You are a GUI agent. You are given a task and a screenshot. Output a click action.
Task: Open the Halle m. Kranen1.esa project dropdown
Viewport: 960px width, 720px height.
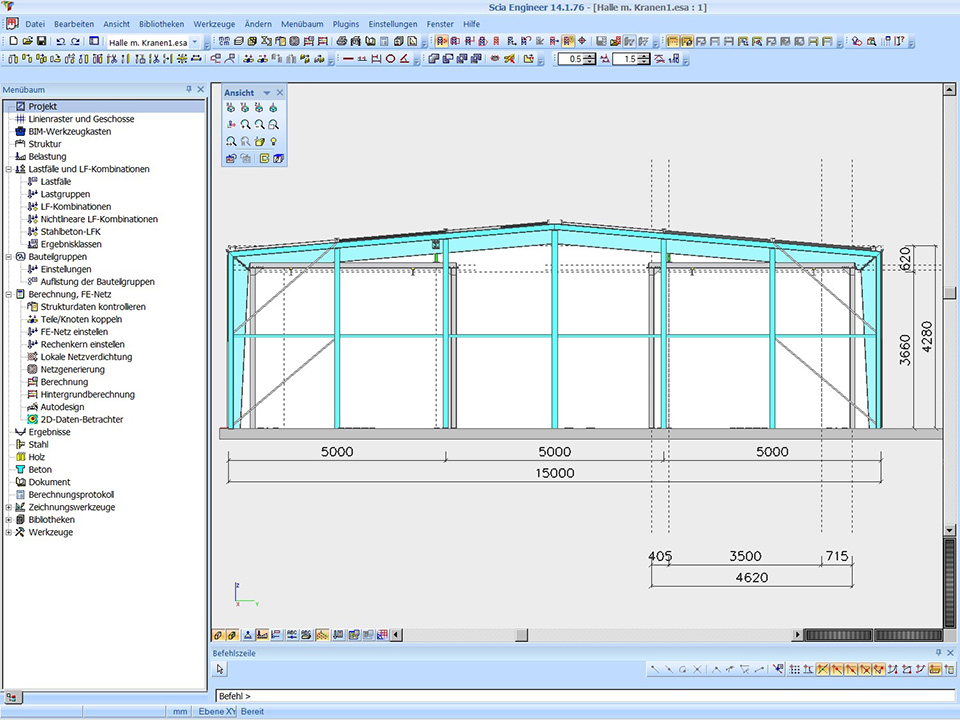pyautogui.click(x=195, y=42)
